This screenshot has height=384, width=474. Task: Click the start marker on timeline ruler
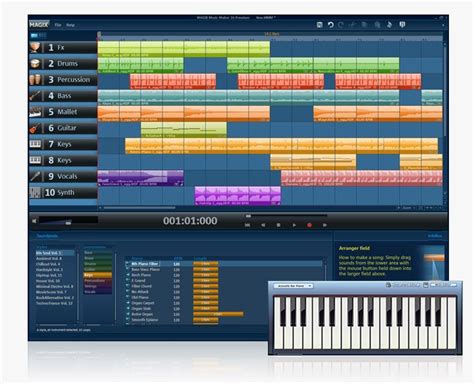tap(99, 34)
